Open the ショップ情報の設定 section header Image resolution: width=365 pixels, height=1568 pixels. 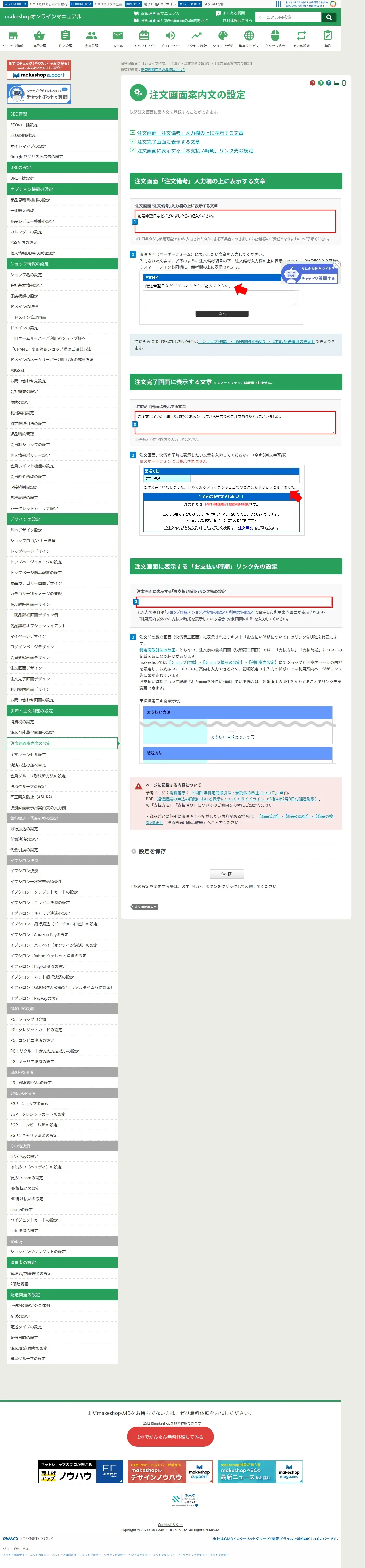click(62, 264)
